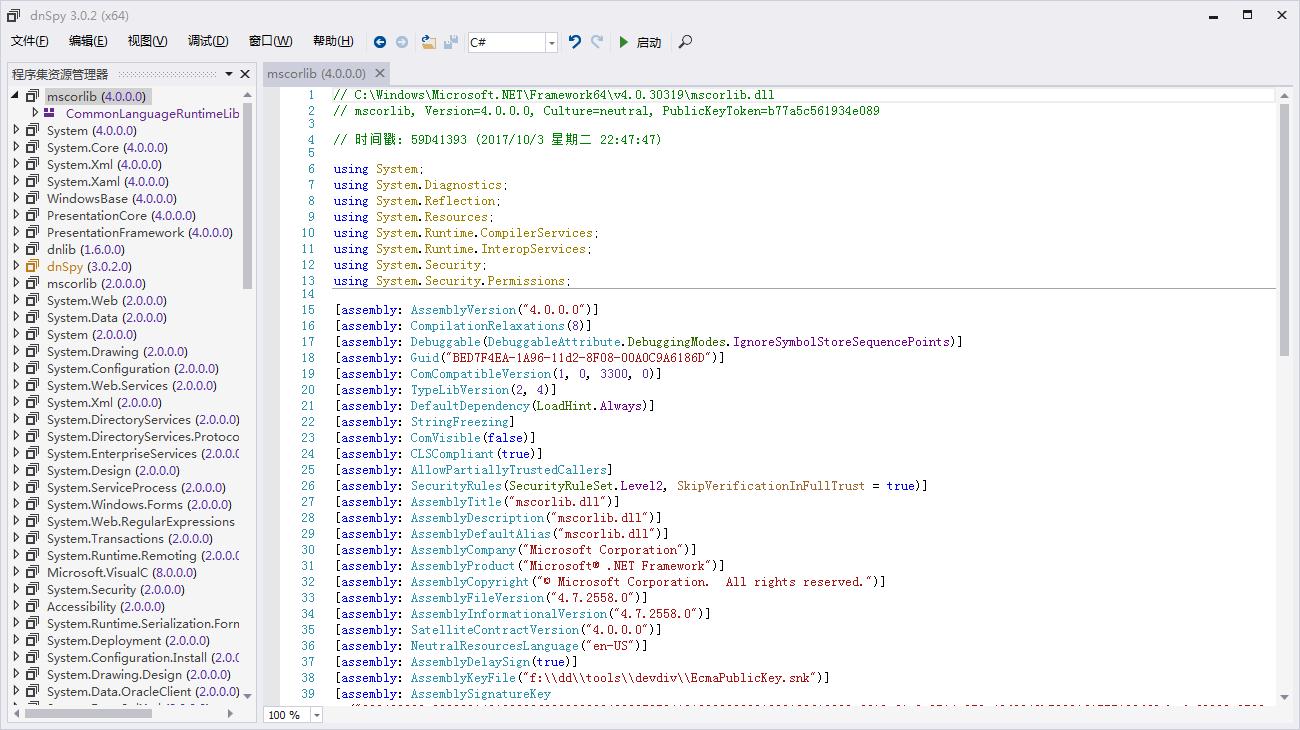Click the dnSpy (3.0.2.0) assembly icon
Screen dimensions: 1300x730
tap(32, 266)
